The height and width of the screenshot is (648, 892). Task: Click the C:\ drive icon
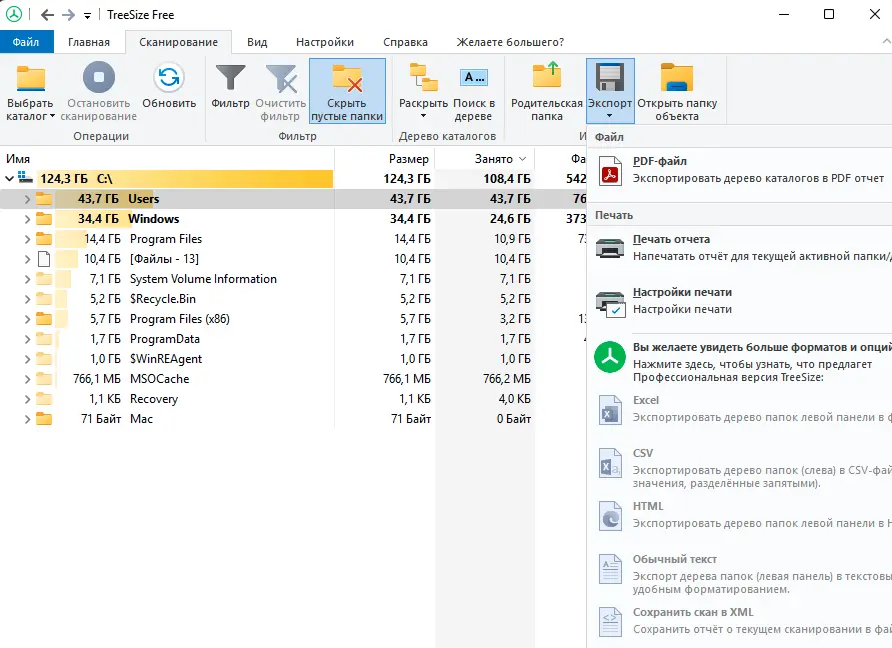point(26,178)
